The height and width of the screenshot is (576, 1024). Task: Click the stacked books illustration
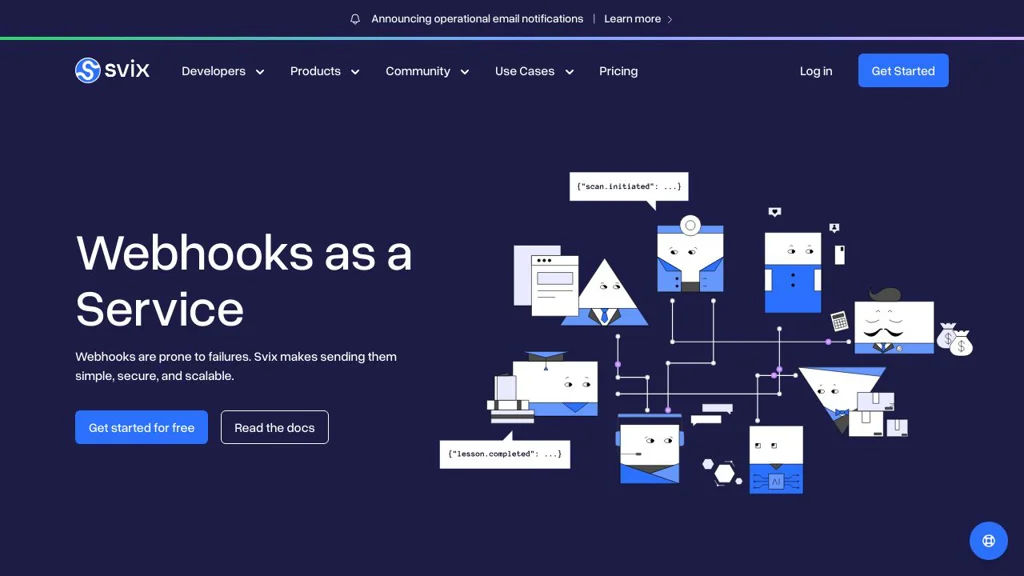[x=509, y=399]
